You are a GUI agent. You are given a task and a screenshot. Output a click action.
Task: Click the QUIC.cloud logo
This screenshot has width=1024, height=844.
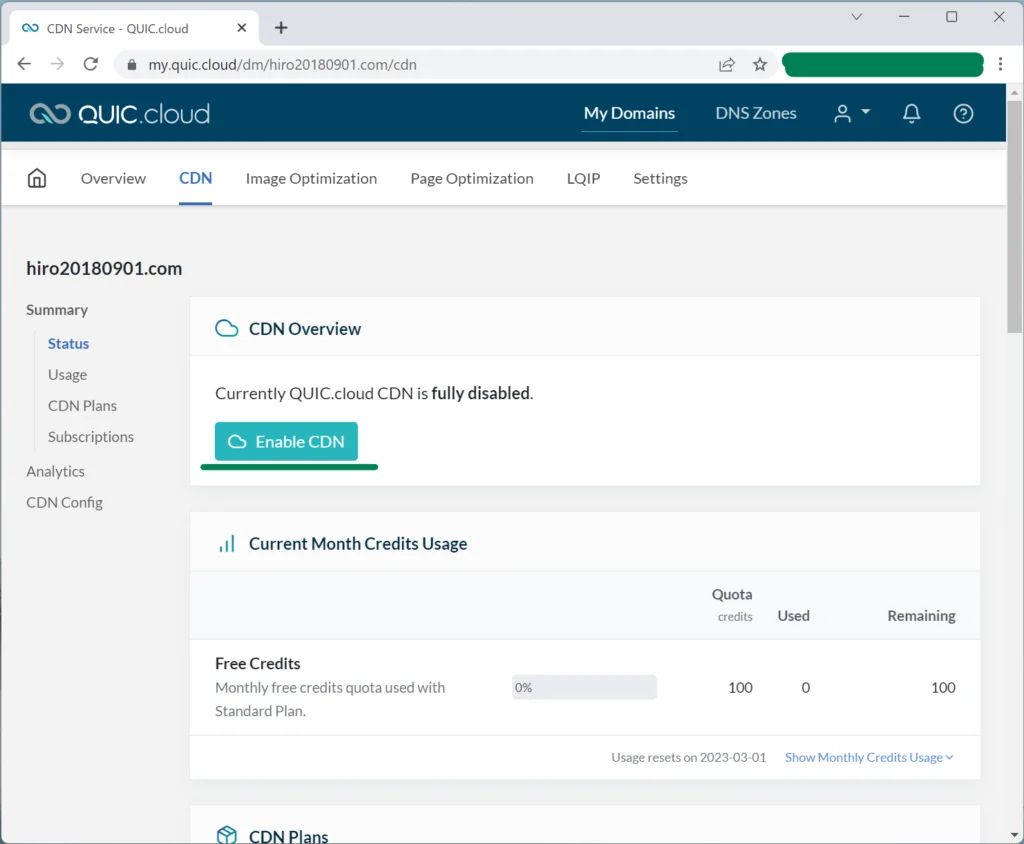click(120, 114)
